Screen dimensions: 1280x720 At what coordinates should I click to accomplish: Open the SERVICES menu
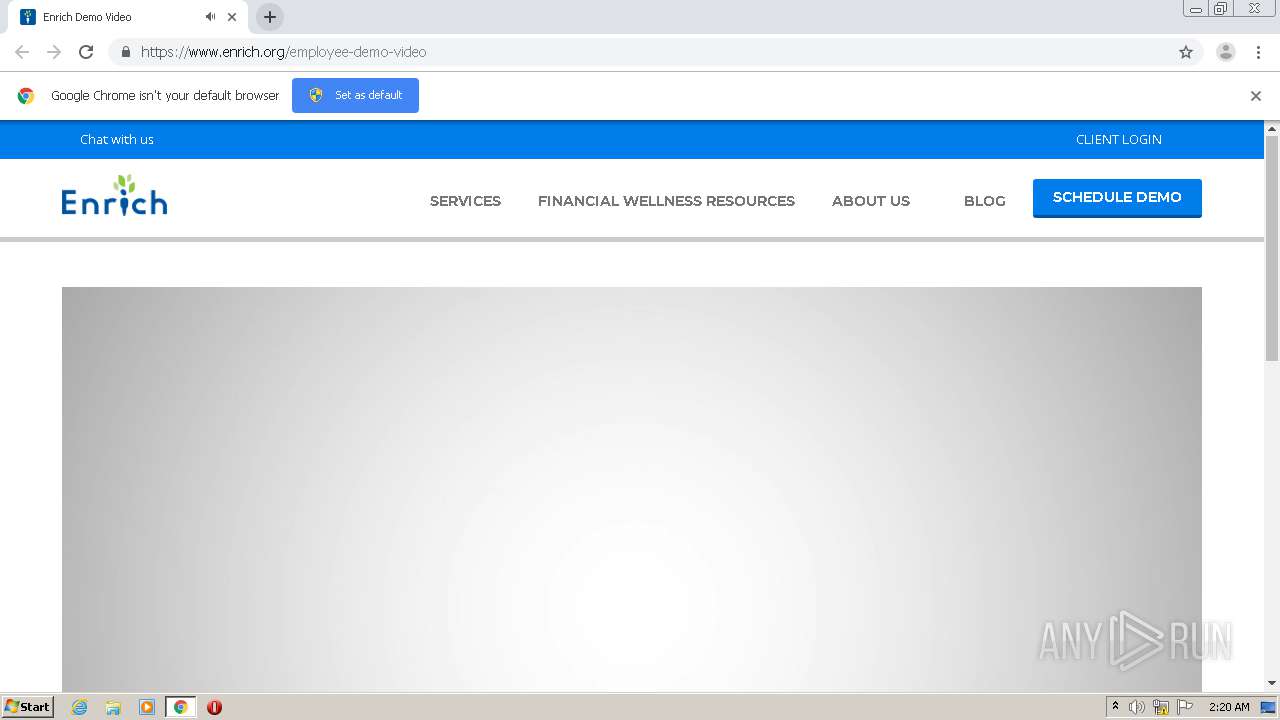coord(465,201)
